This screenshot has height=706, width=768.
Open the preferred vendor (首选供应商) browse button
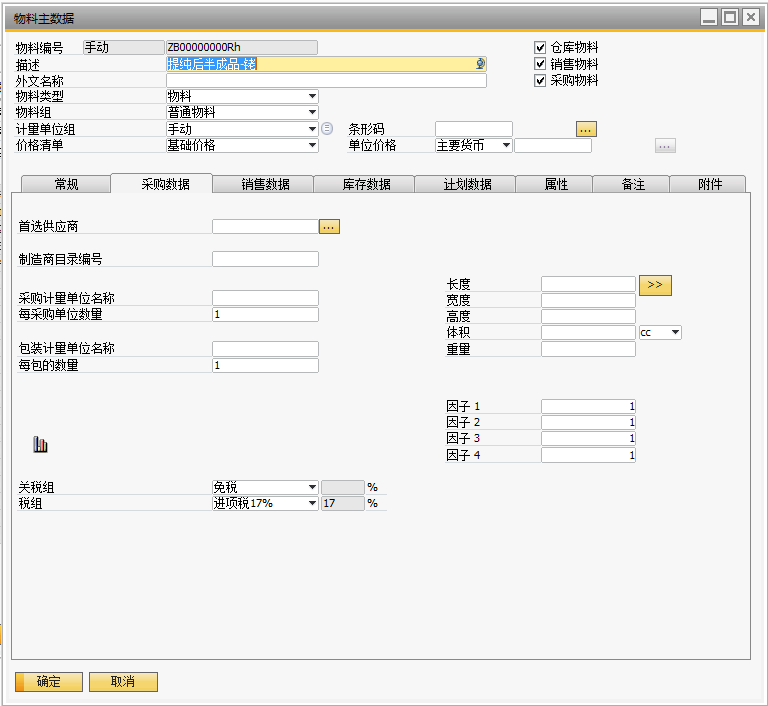click(329, 227)
